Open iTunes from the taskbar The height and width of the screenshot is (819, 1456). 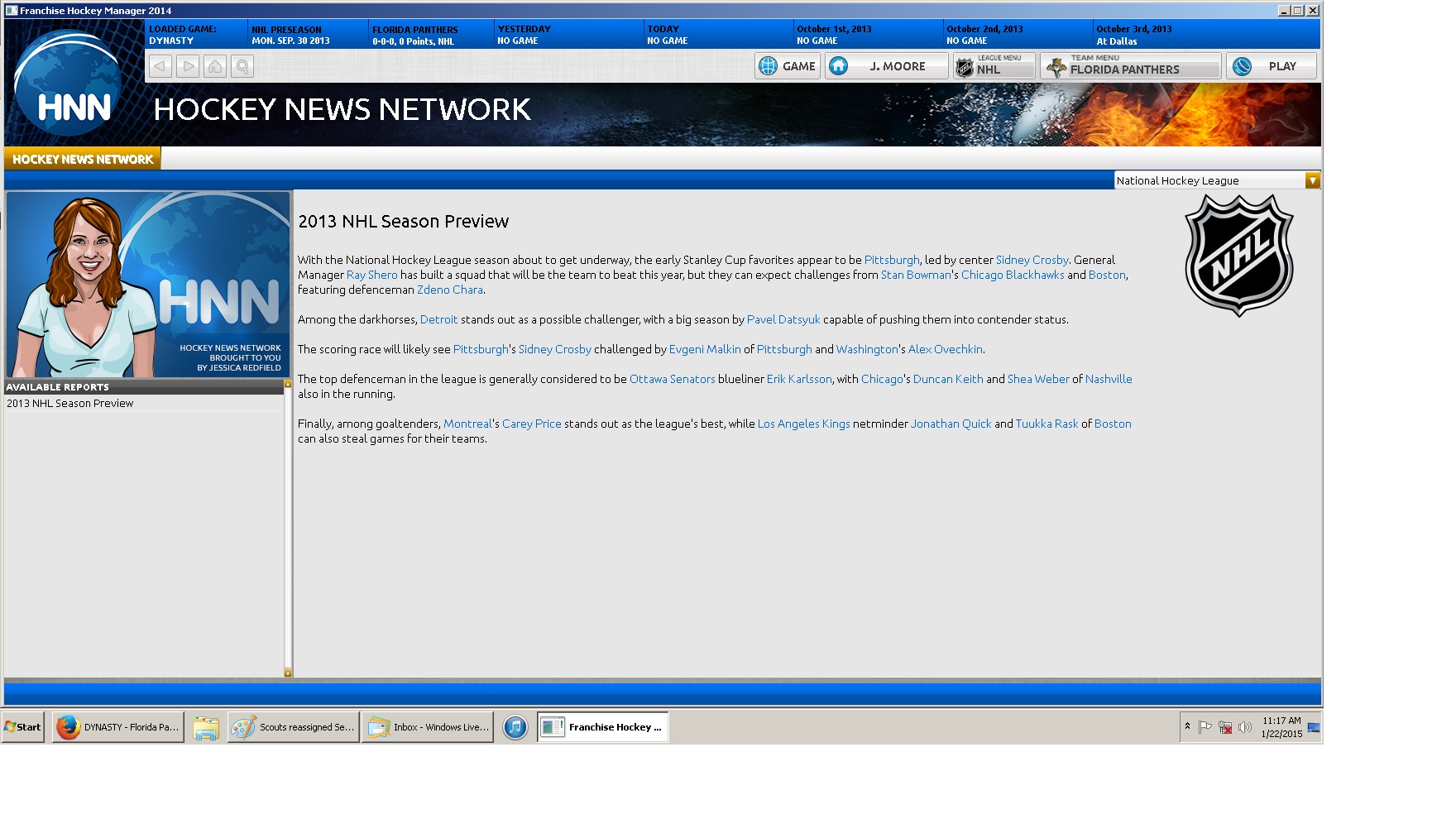click(x=515, y=727)
